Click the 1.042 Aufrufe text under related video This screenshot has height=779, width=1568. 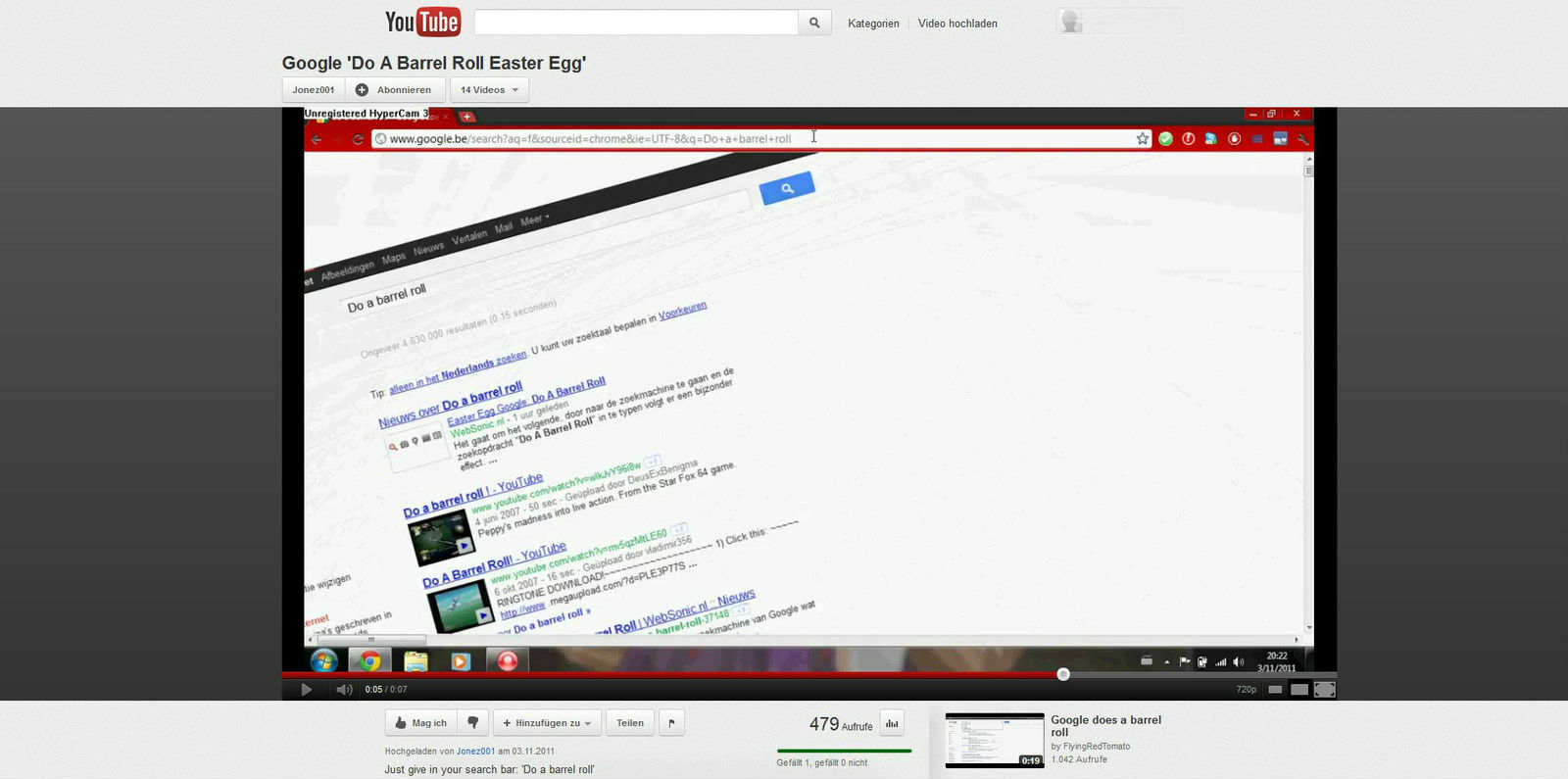point(1079,759)
